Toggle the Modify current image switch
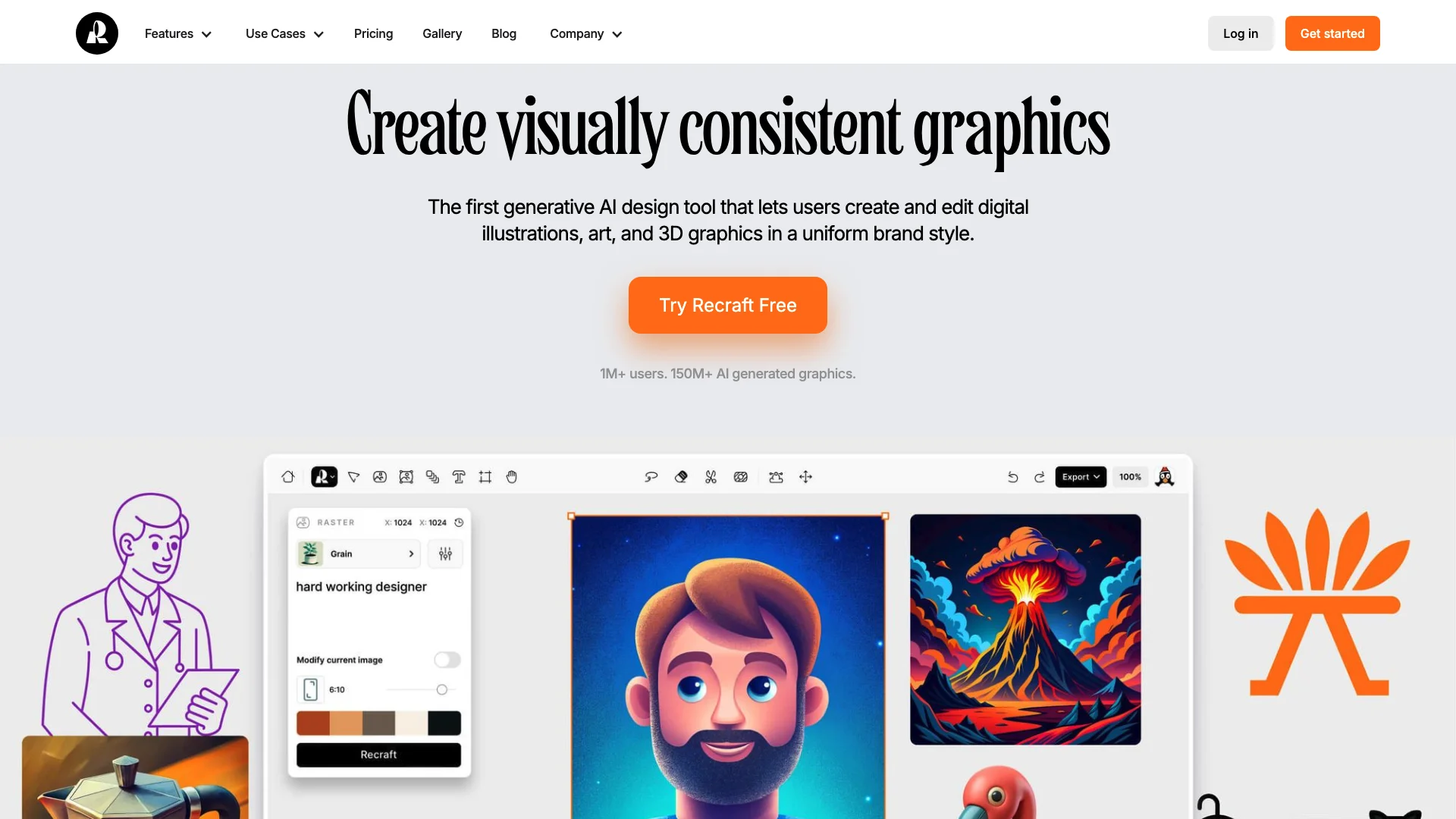Screen dimensions: 1456x819 pyautogui.click(x=447, y=659)
